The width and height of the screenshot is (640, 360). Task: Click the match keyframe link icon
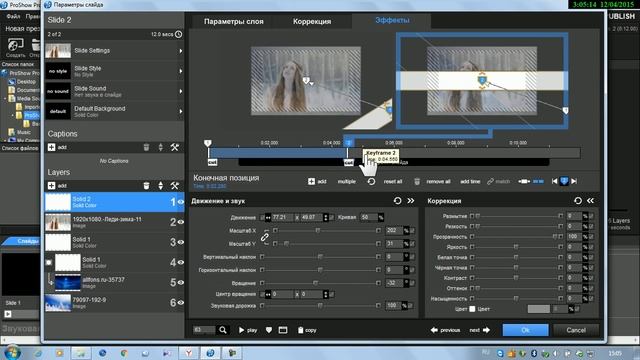click(x=490, y=181)
